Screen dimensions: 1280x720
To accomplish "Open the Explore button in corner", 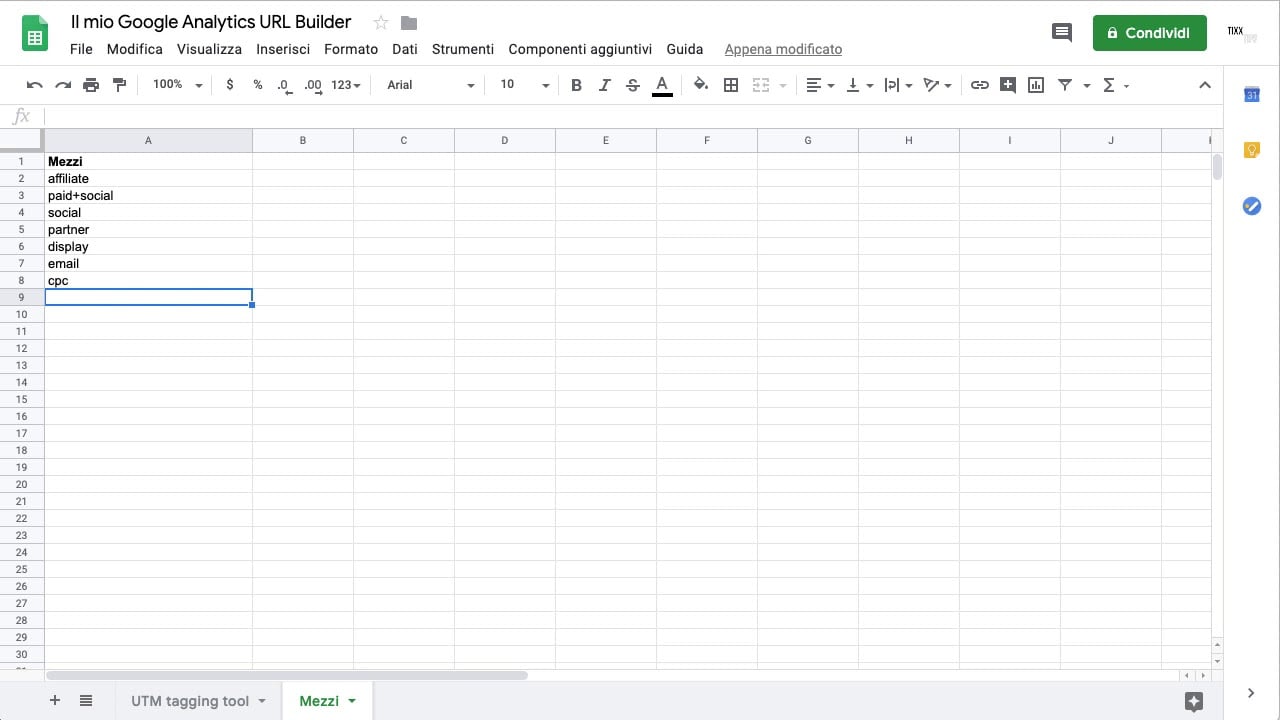I will coord(1193,701).
